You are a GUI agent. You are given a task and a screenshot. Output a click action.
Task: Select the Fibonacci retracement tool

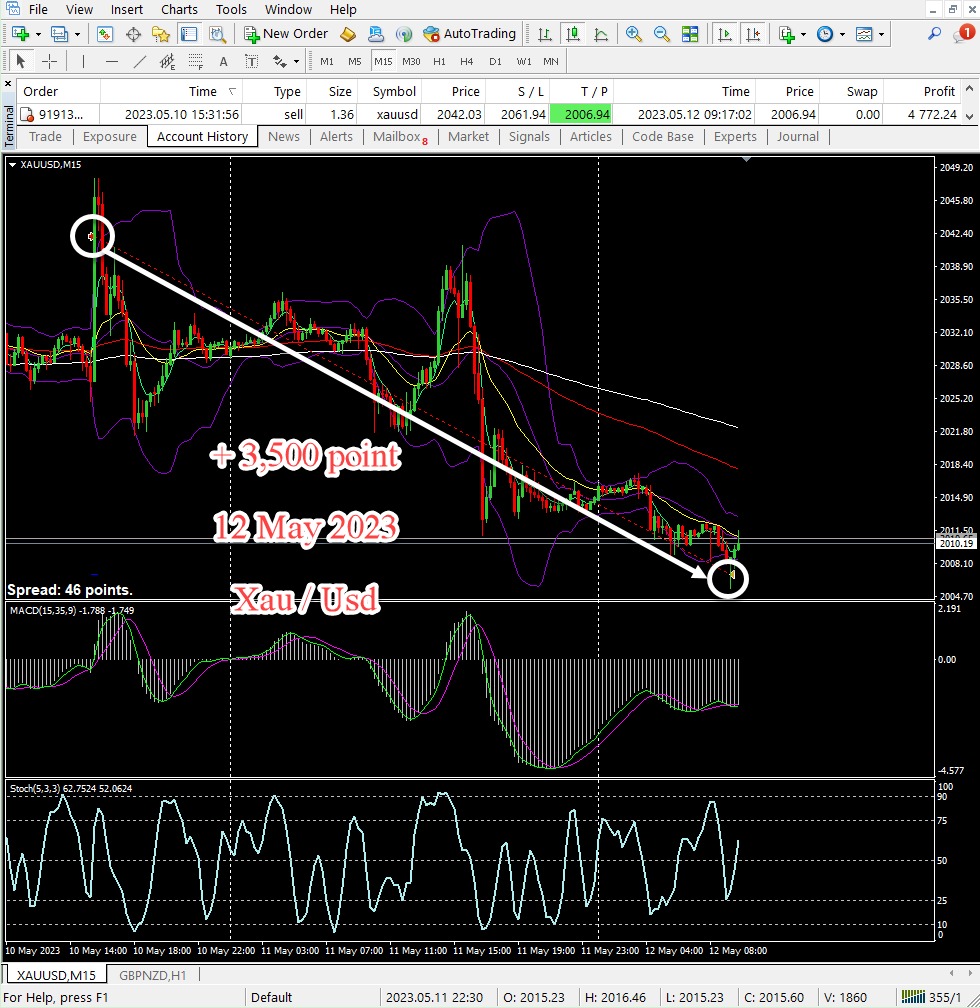click(x=195, y=62)
